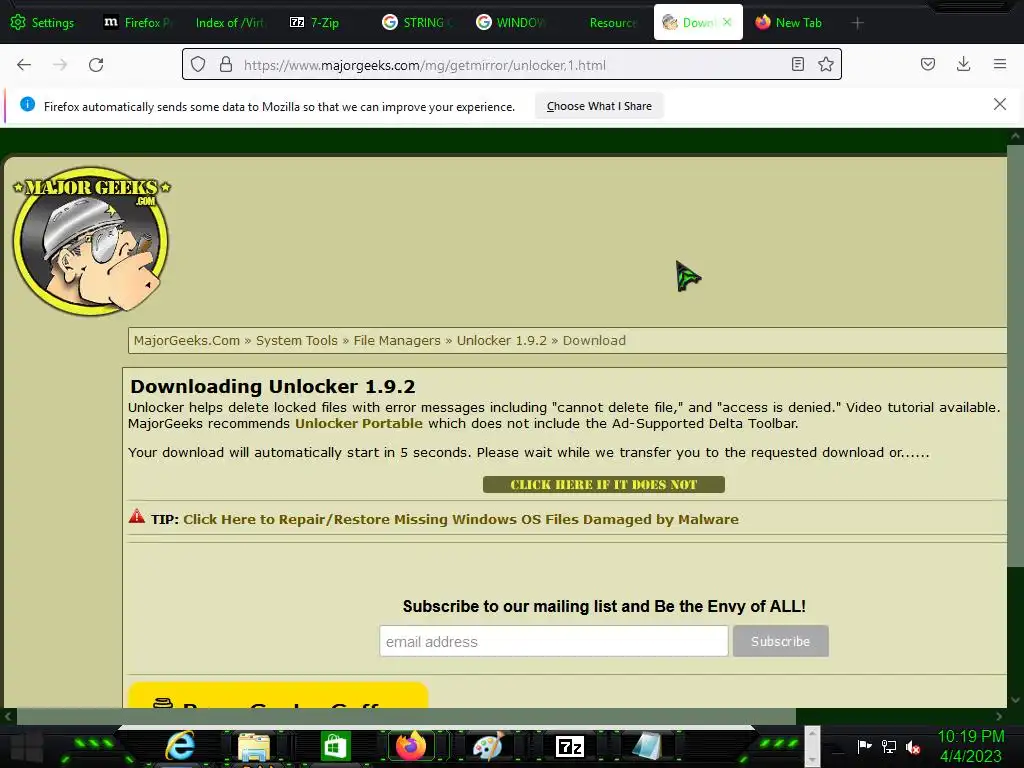Toggle reader view in the address bar
The image size is (1024, 768).
(x=797, y=65)
